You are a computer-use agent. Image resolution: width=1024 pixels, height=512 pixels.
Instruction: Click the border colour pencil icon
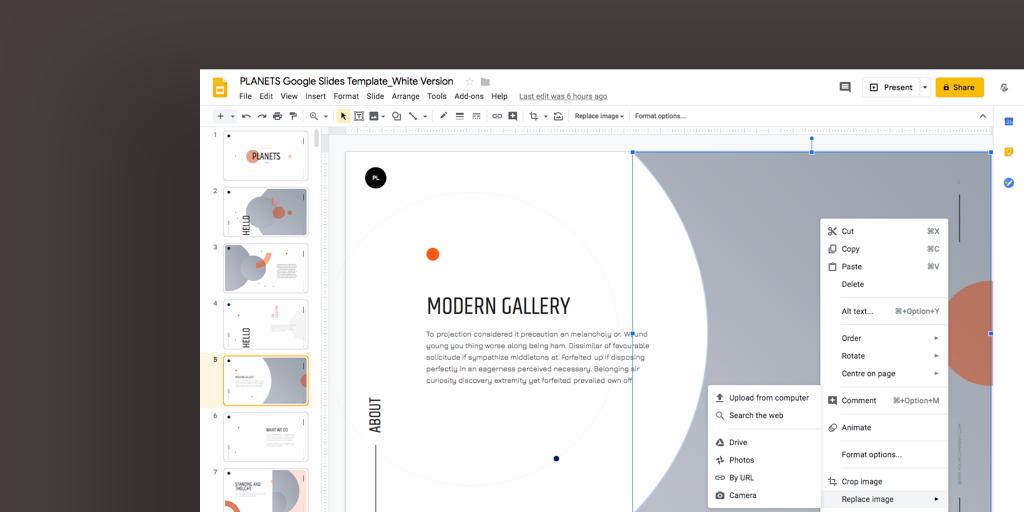click(x=443, y=116)
